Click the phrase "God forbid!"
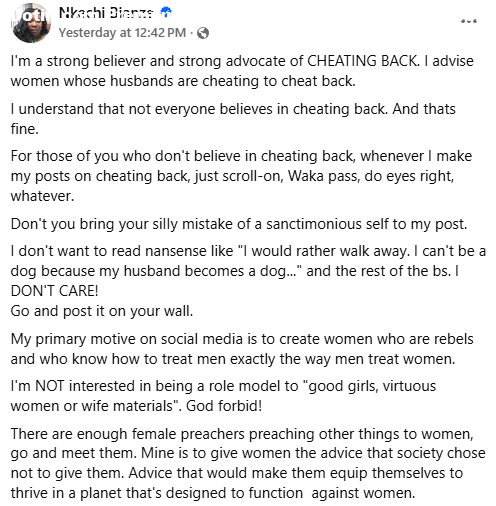The width and height of the screenshot is (496, 506). tap(224, 406)
